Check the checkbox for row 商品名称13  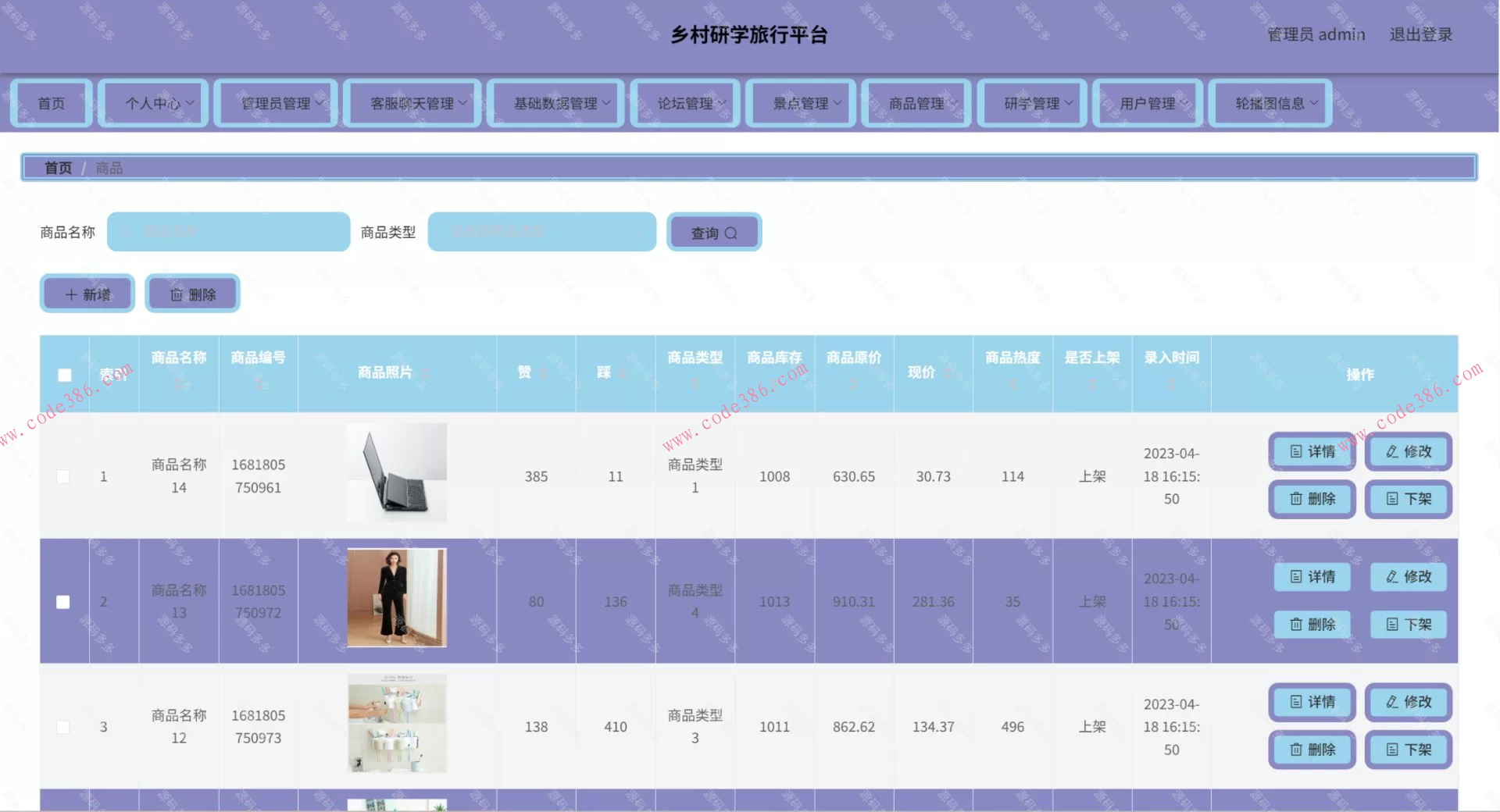click(x=63, y=602)
